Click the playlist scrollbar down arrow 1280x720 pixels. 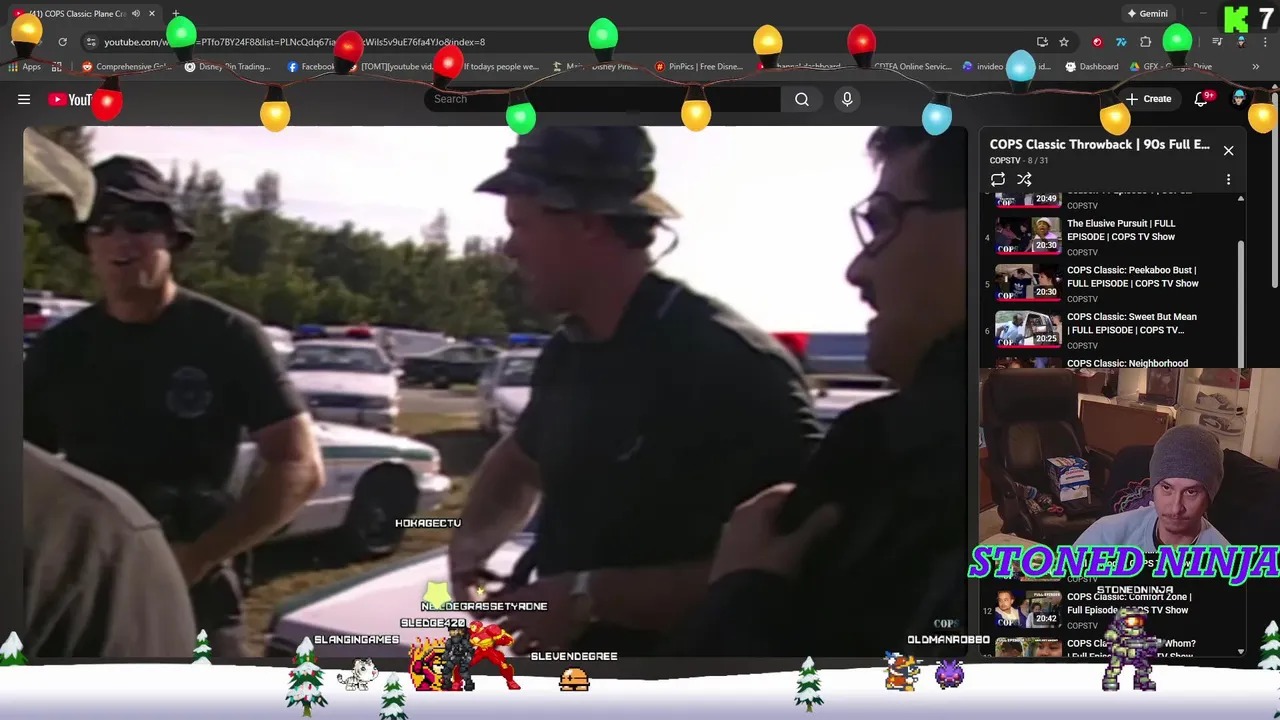click(x=1241, y=651)
